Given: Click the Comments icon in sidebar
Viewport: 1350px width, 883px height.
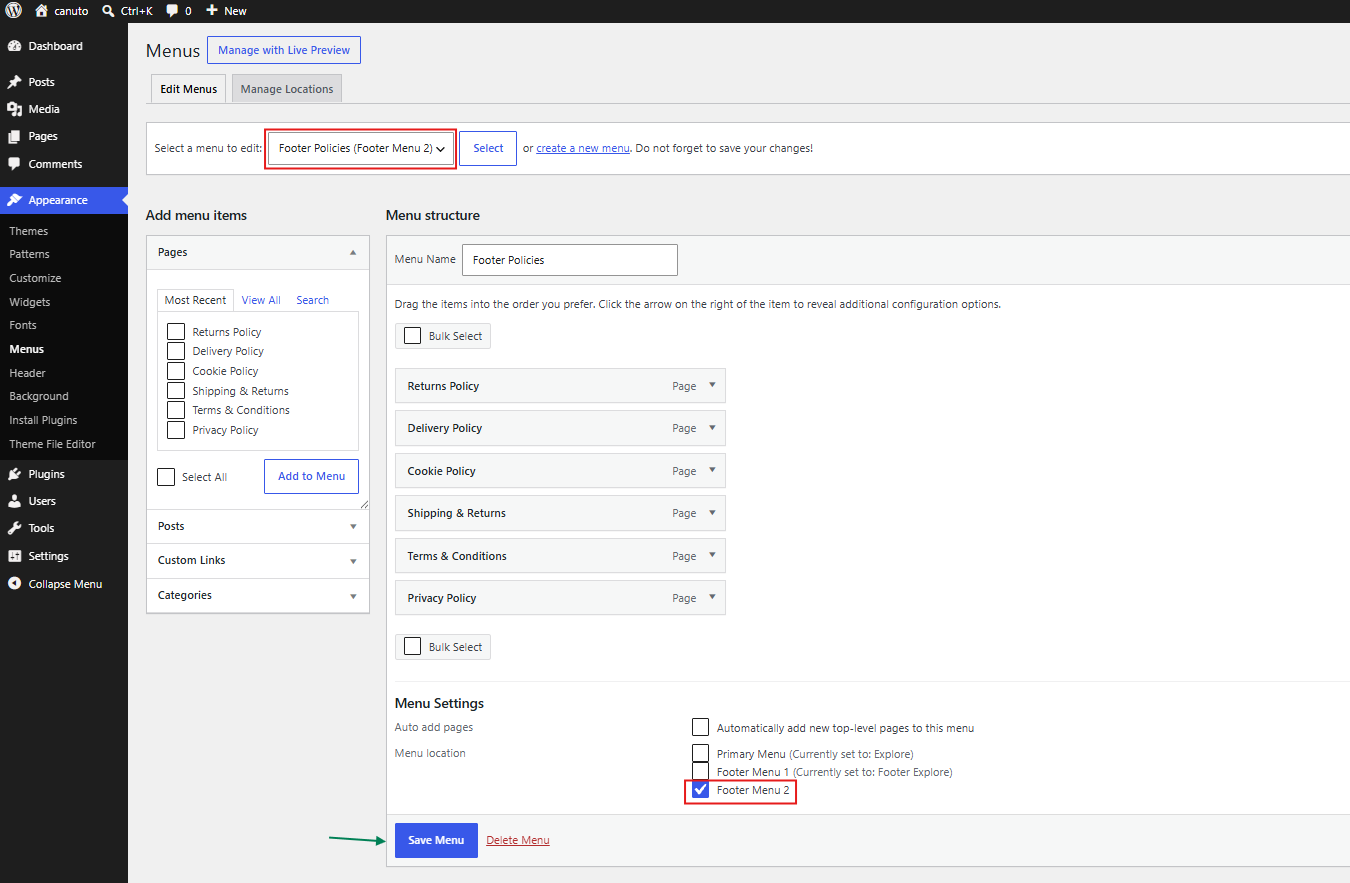Looking at the screenshot, I should tap(14, 164).
